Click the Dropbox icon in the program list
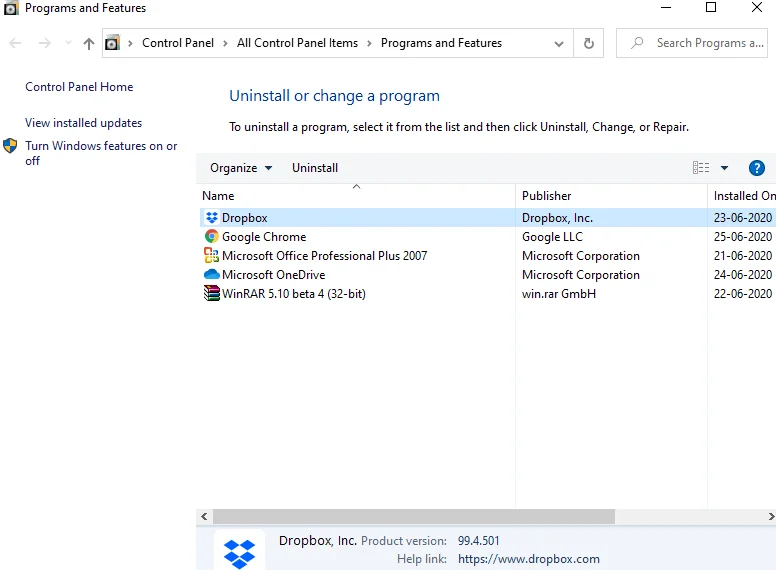776x570 pixels. 212,218
